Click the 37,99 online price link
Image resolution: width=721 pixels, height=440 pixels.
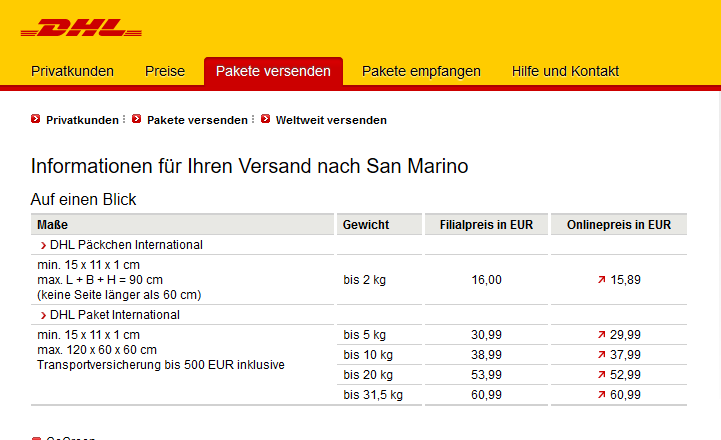click(x=625, y=355)
